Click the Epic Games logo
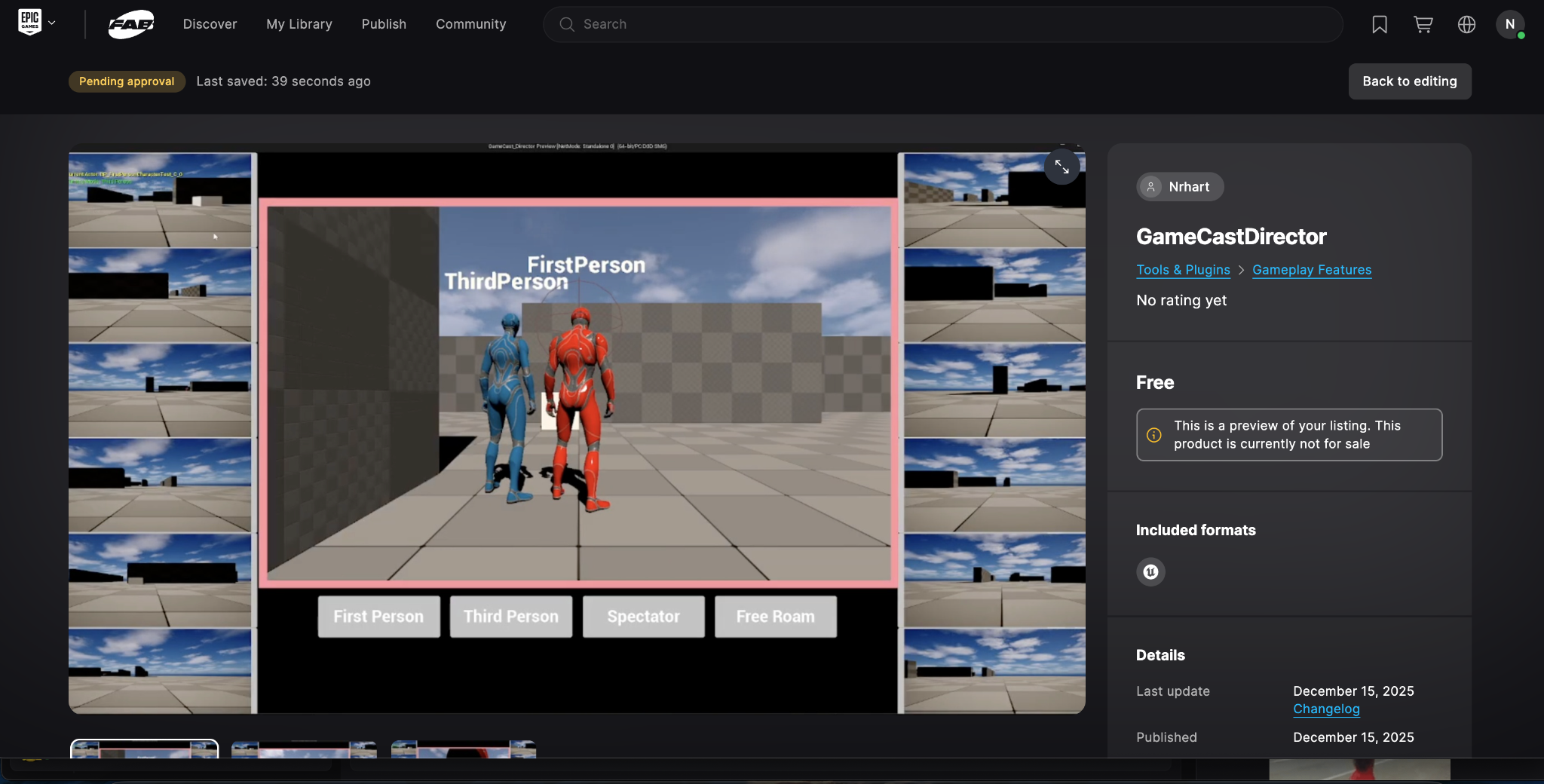Image resolution: width=1544 pixels, height=784 pixels. [29, 23]
